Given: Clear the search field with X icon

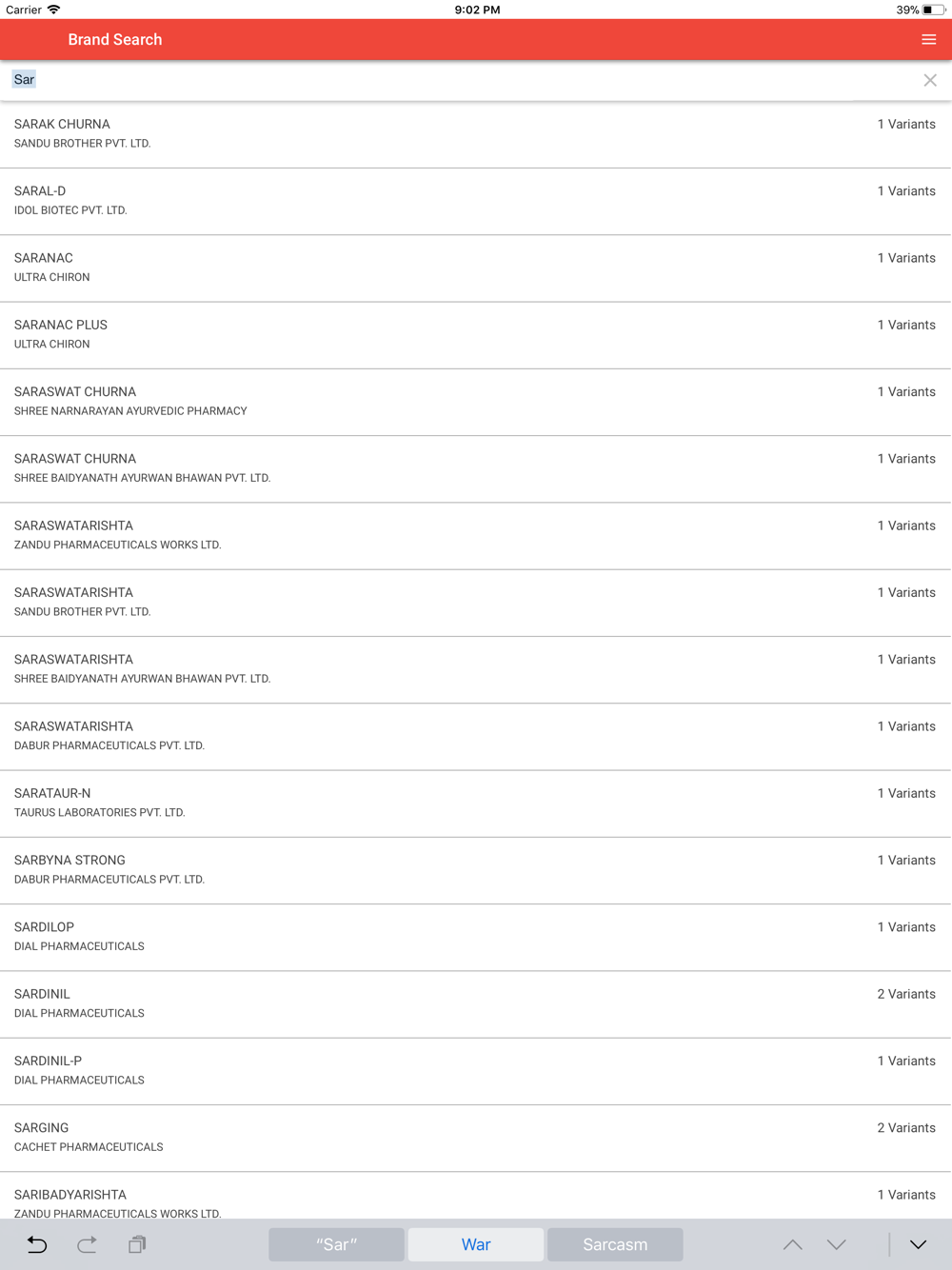Looking at the screenshot, I should click(930, 81).
